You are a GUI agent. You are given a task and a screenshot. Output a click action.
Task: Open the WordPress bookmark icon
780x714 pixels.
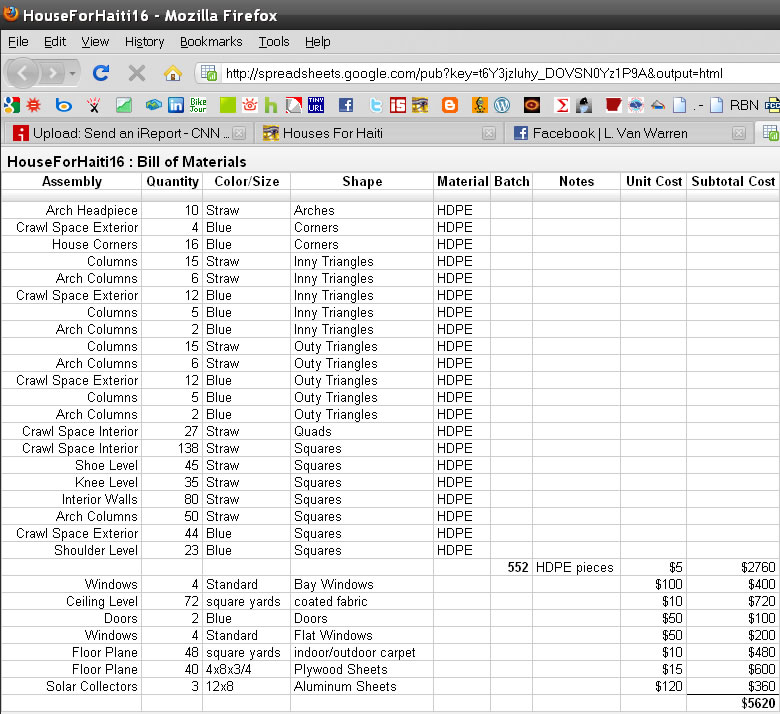point(502,105)
